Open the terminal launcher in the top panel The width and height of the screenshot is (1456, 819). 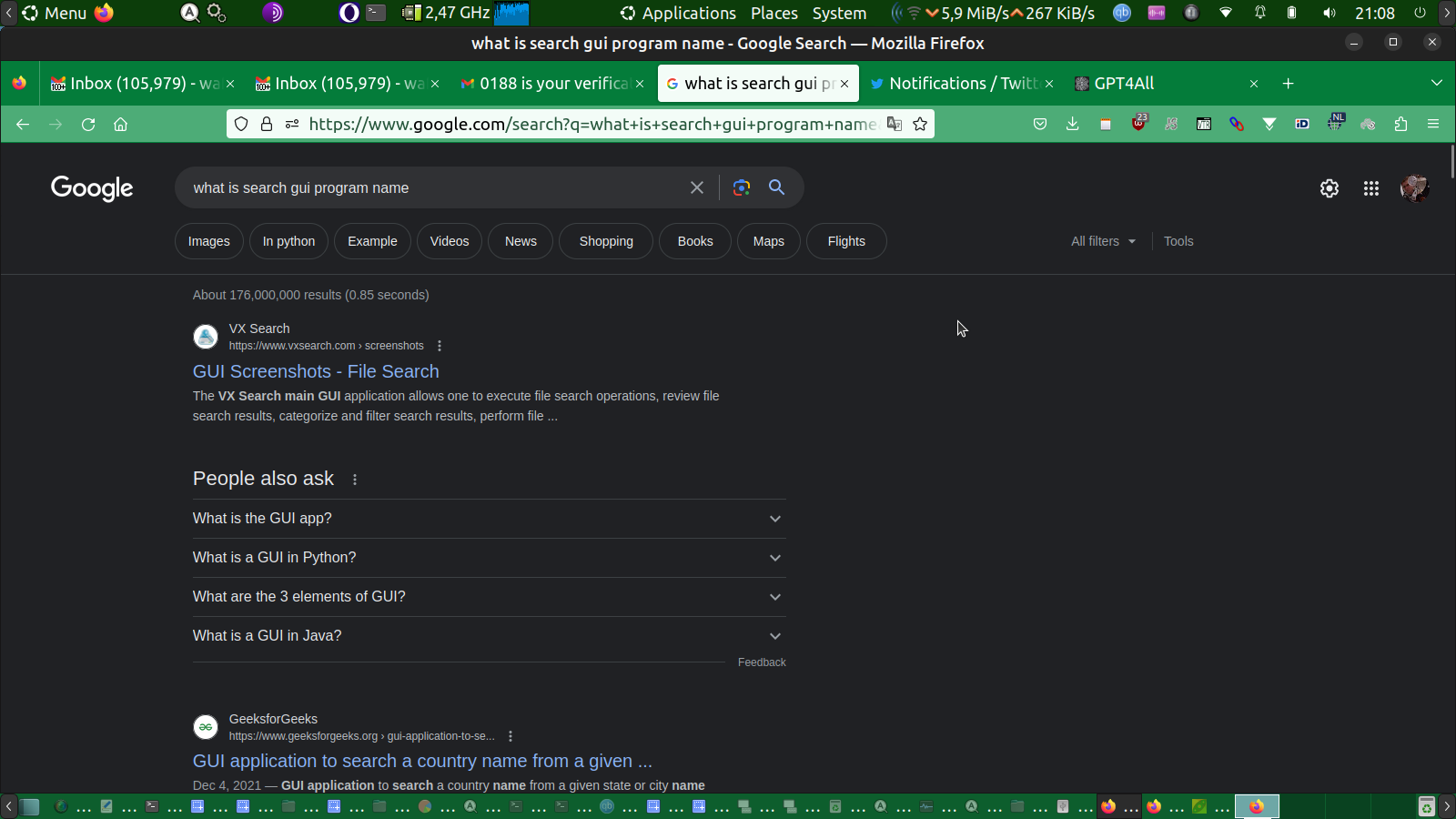pyautogui.click(x=376, y=13)
